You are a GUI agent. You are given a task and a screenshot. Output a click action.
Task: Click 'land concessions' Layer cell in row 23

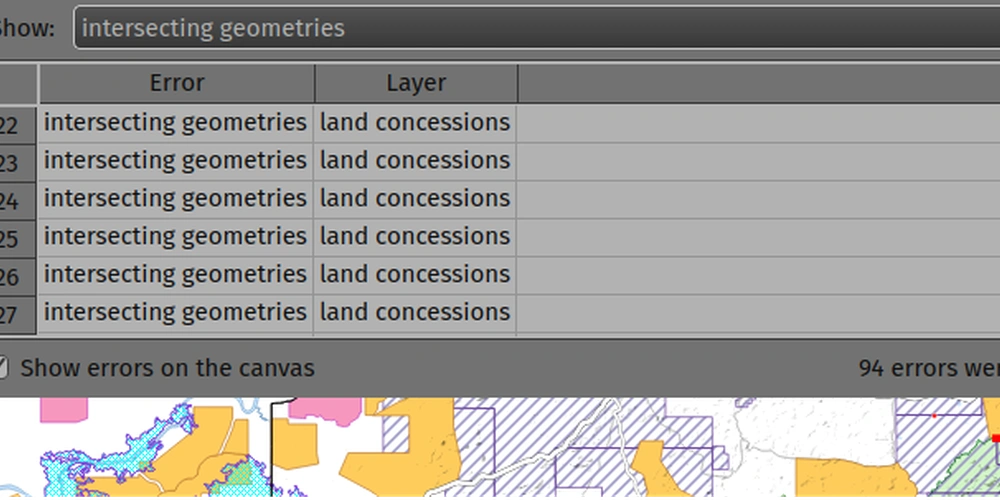coord(415,161)
